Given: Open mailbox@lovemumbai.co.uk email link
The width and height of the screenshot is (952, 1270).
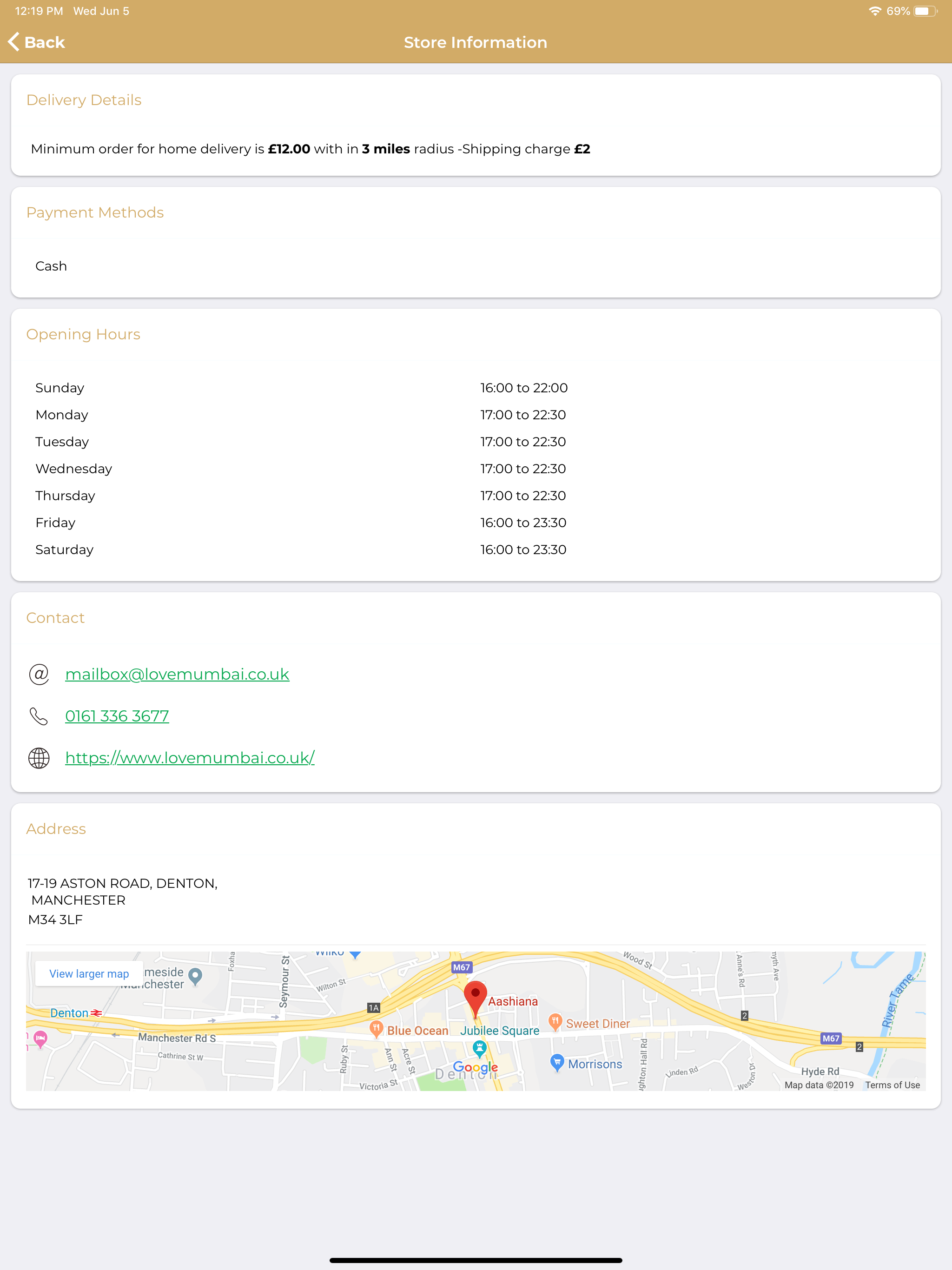Looking at the screenshot, I should coord(177,674).
